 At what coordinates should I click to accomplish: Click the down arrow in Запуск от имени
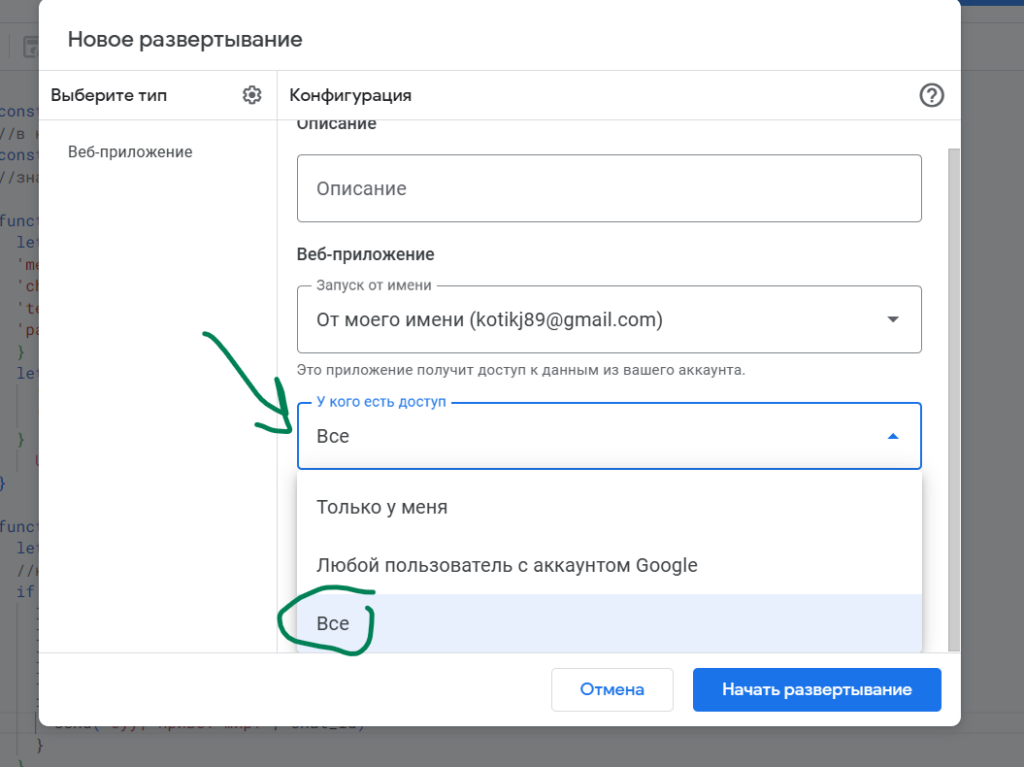tap(893, 319)
